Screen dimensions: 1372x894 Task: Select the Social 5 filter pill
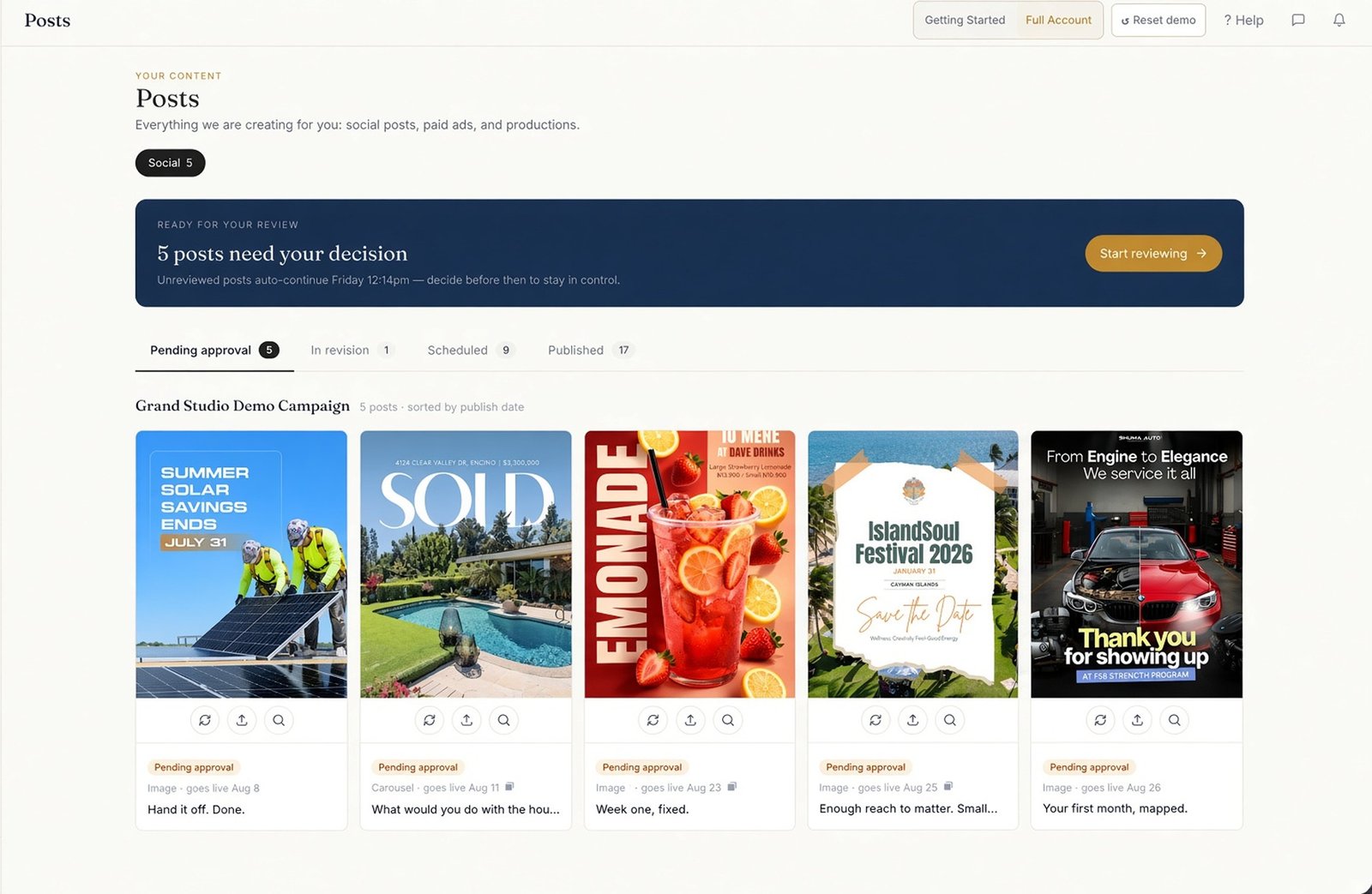tap(170, 163)
